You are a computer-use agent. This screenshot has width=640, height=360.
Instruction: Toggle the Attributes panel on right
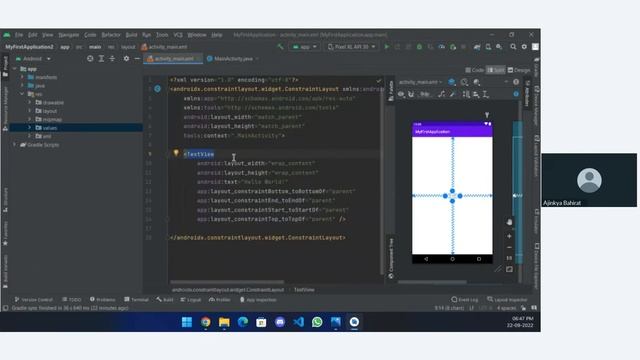[527, 94]
